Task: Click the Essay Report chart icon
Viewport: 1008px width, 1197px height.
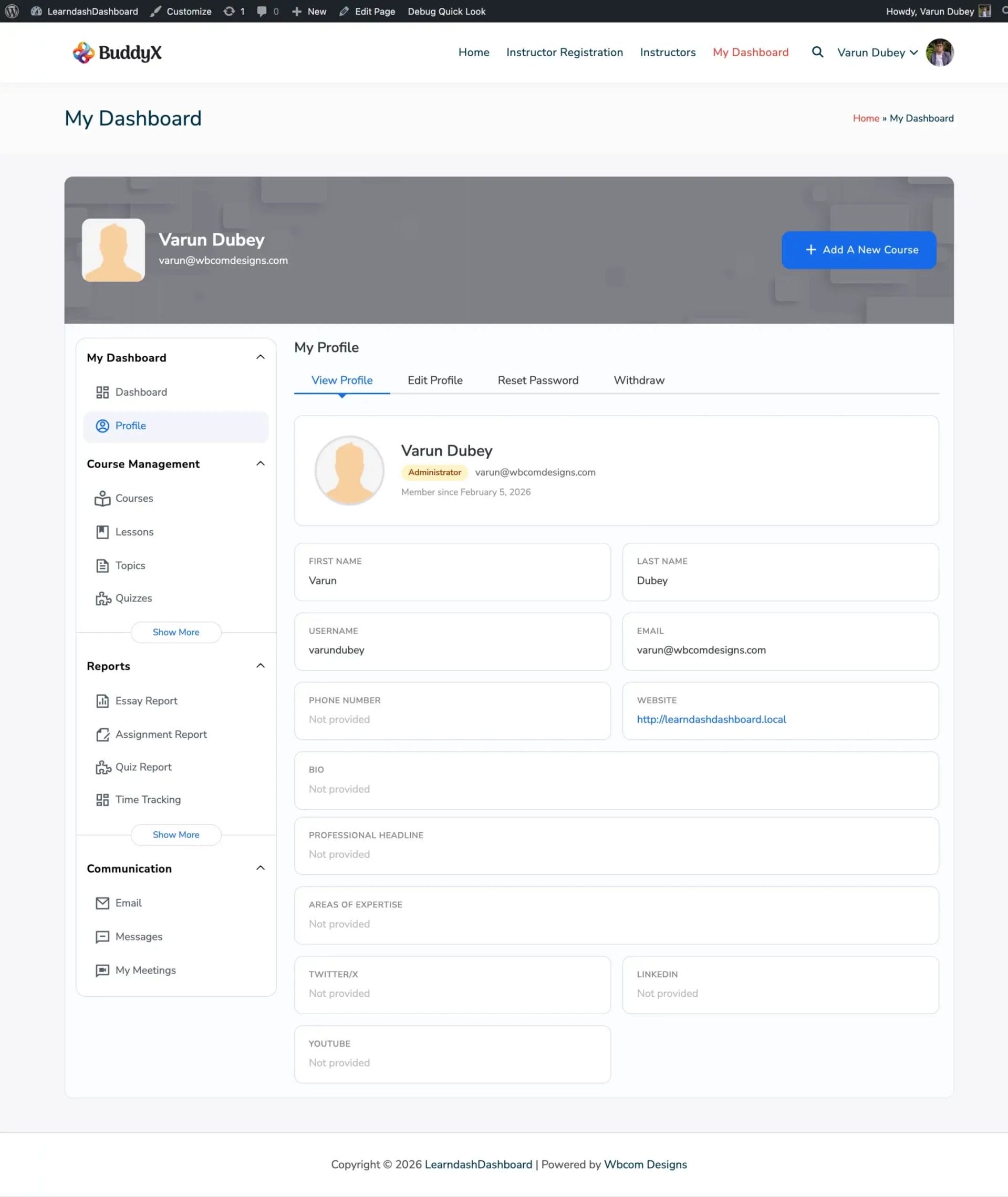Action: point(102,701)
